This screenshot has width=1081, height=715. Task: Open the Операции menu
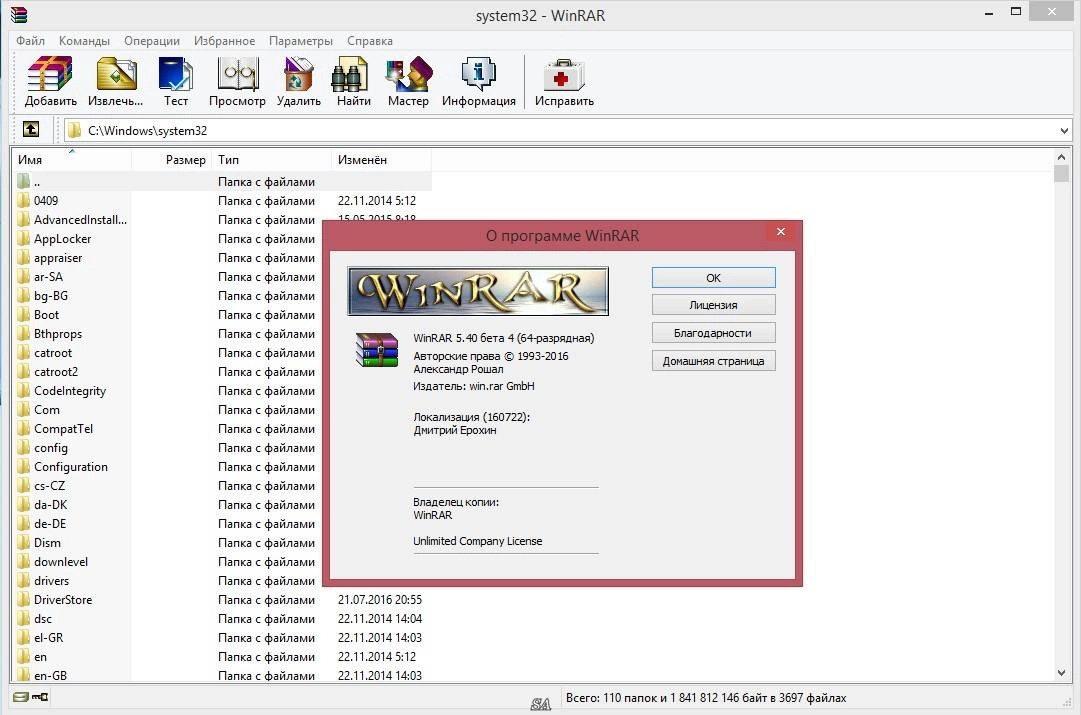tap(152, 41)
